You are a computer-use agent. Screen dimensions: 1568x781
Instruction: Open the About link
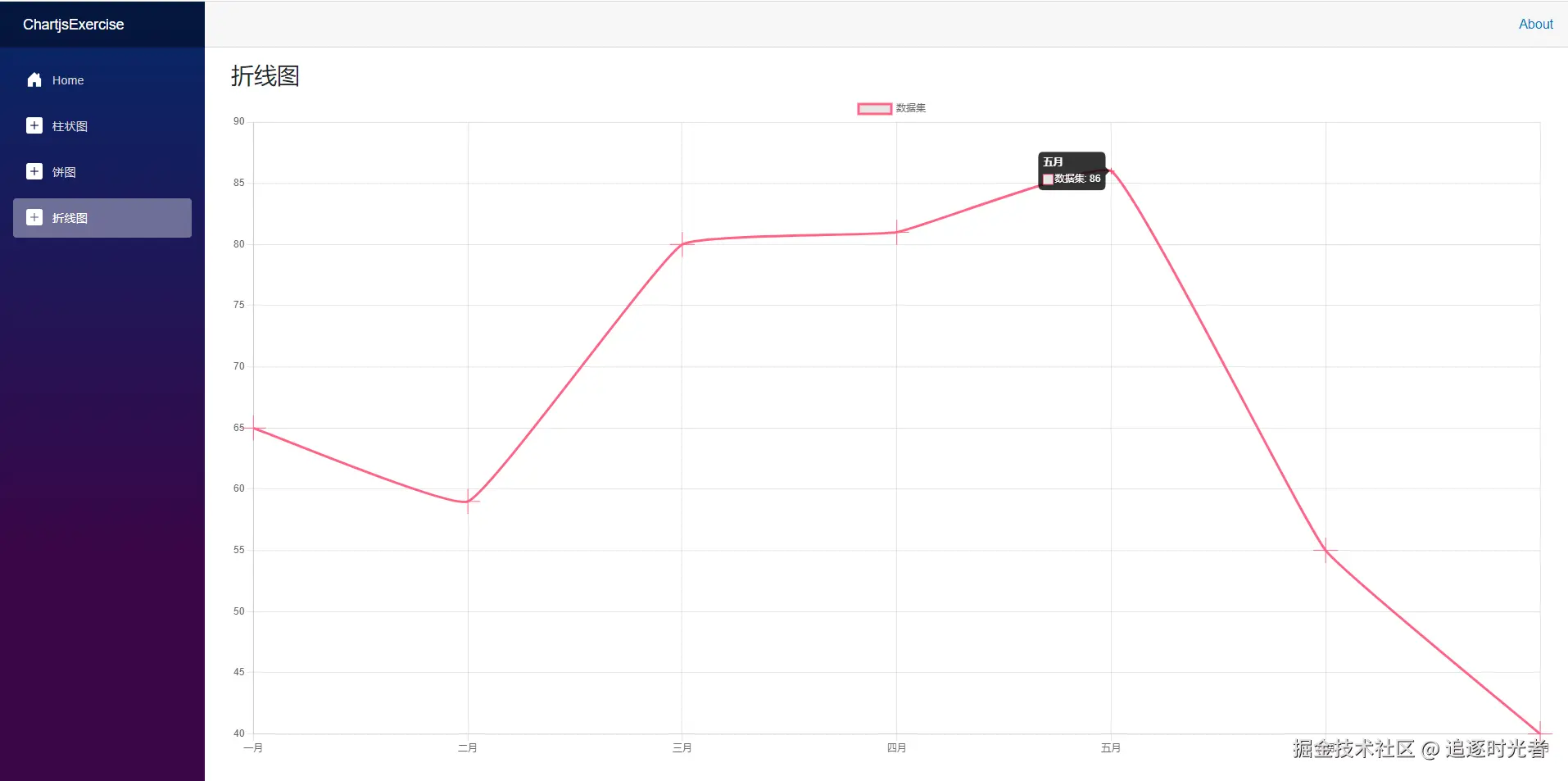[1535, 24]
